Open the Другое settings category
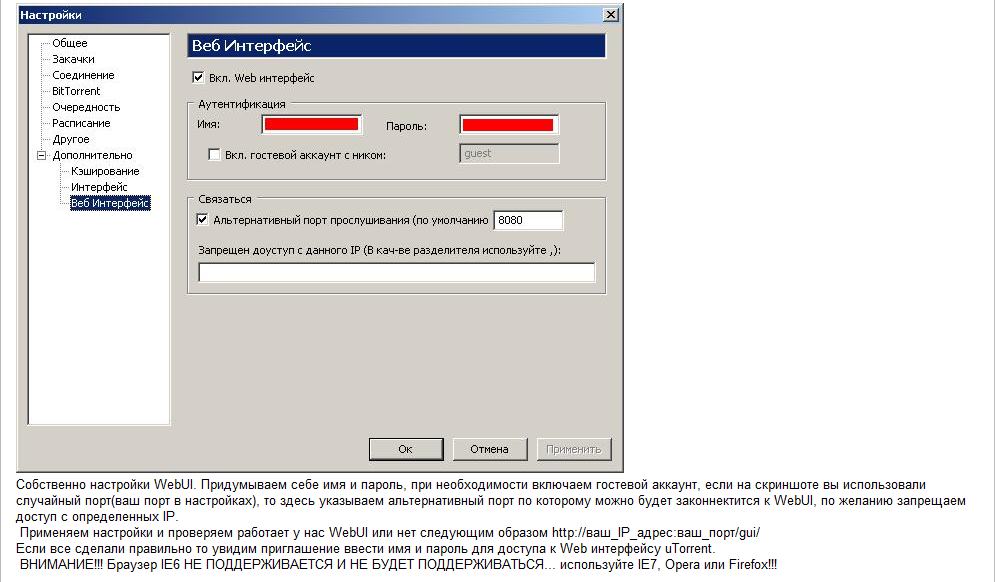Screen dimensions: 995x582 tap(70, 139)
